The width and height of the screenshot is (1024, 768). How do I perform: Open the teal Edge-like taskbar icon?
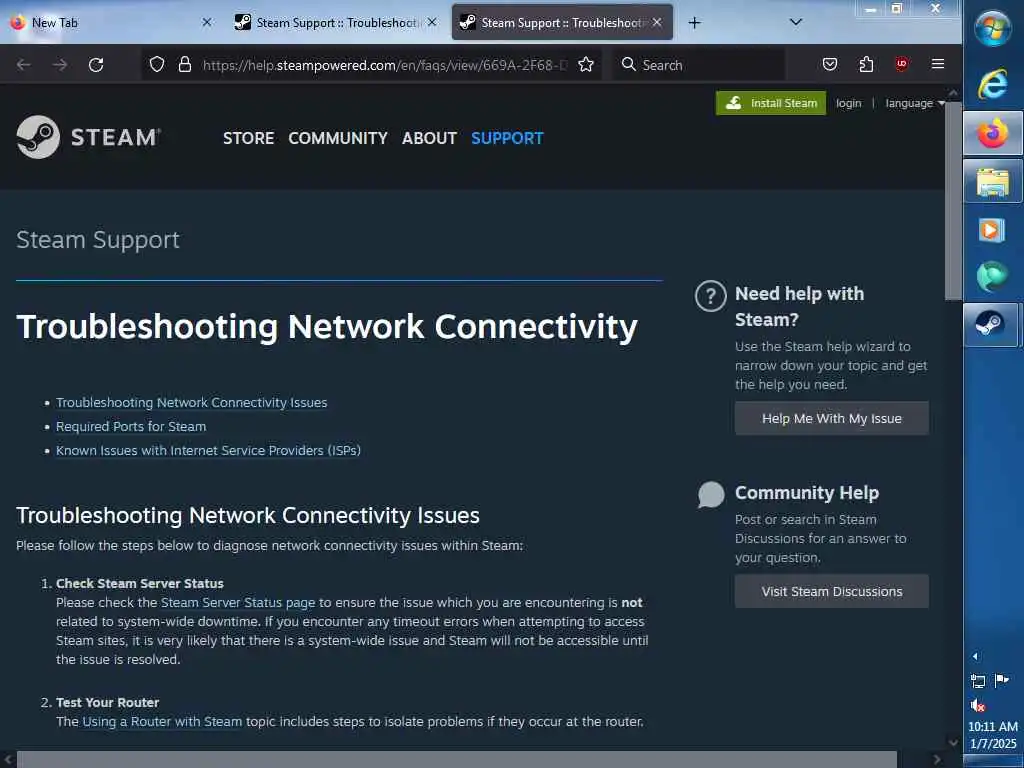[992, 276]
